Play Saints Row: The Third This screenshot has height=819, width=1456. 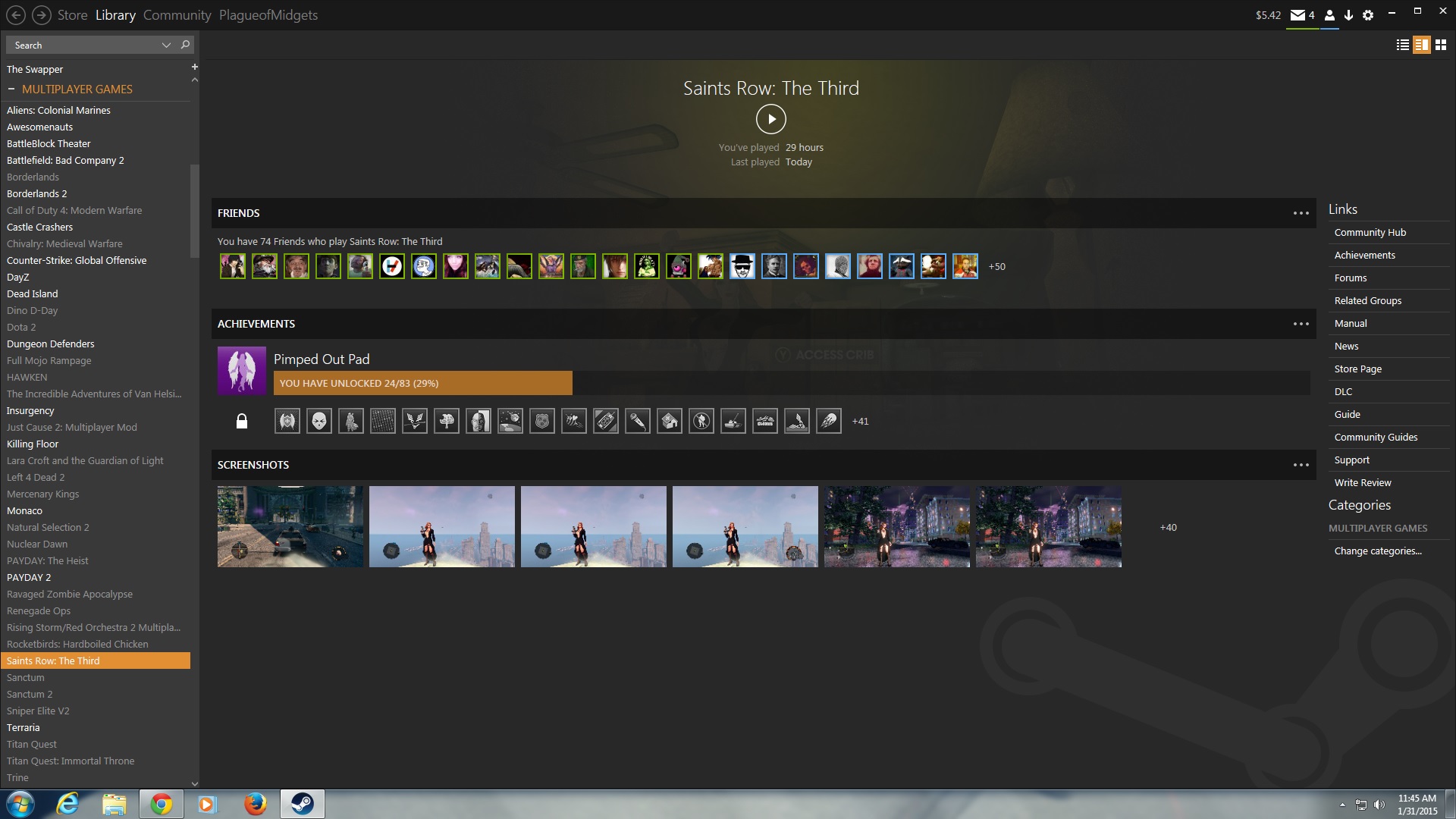point(771,119)
